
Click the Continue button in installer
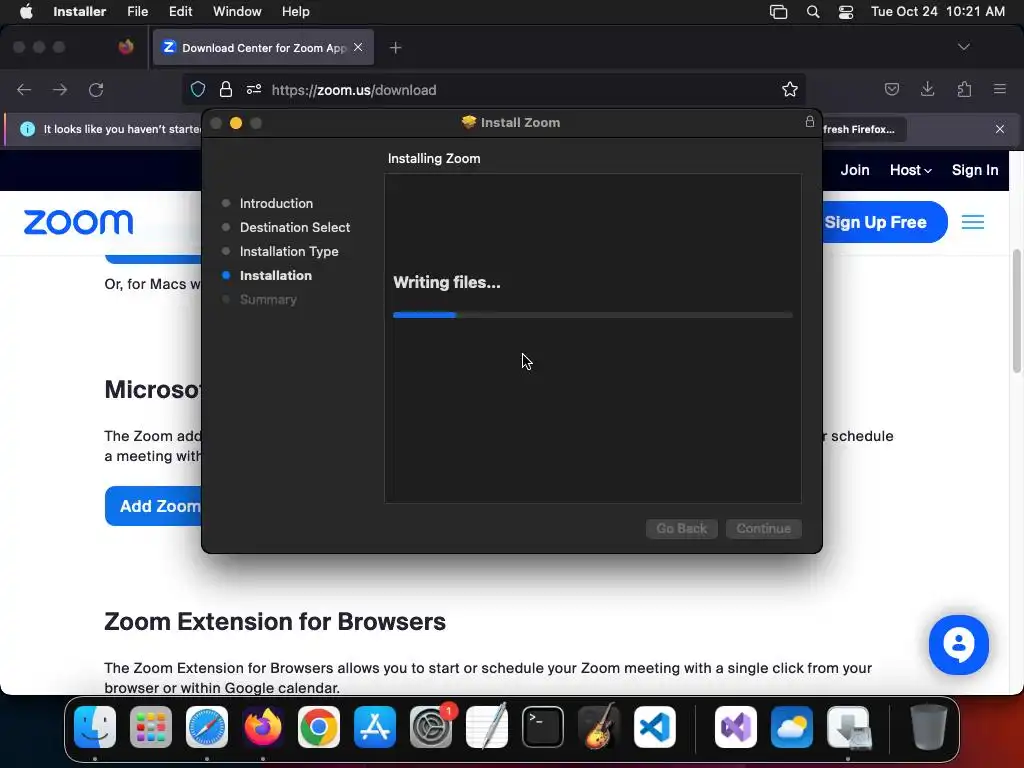point(763,528)
